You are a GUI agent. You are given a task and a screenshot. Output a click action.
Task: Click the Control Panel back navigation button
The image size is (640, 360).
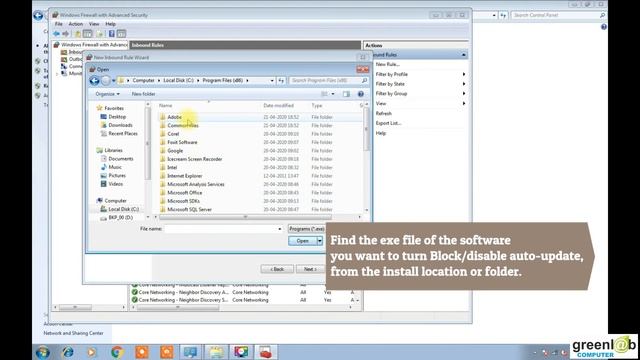click(38, 16)
